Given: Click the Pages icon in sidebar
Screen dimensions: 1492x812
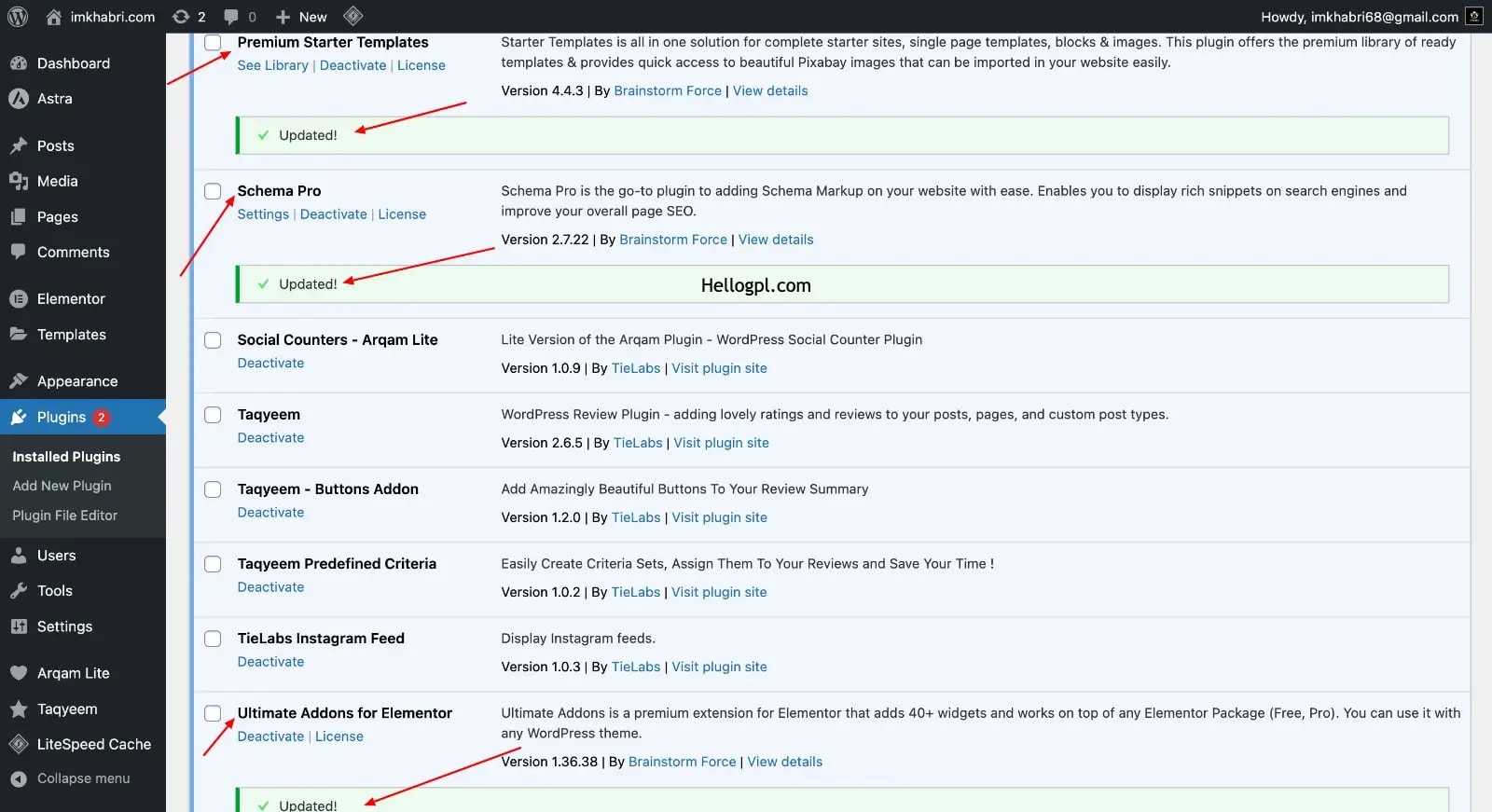Looking at the screenshot, I should click(x=19, y=216).
